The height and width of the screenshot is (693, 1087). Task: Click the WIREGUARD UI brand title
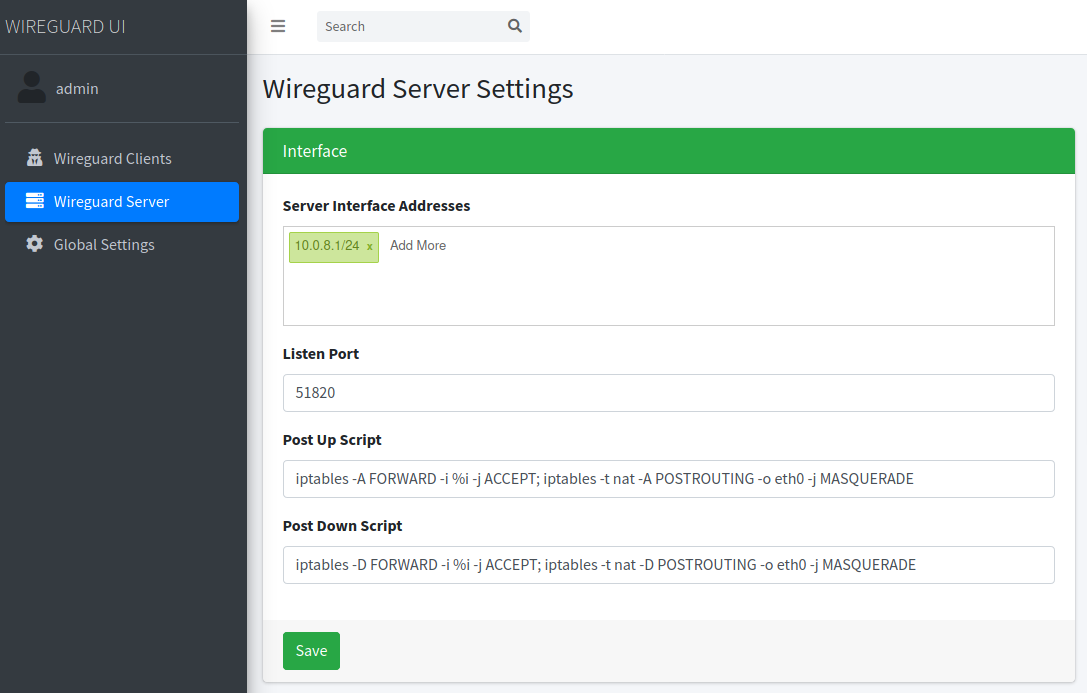coord(66,27)
